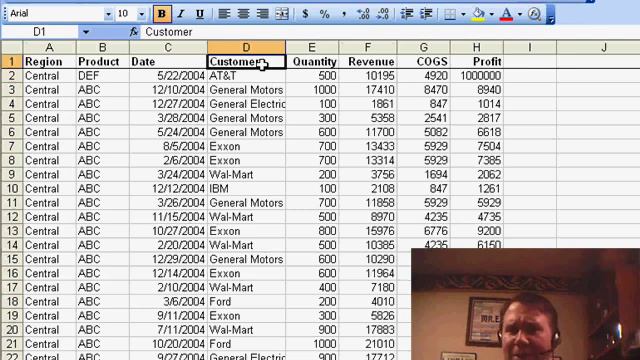Screen dimensions: 640x360
Task: Click the Insert Function fx icon
Action: click(x=133, y=32)
